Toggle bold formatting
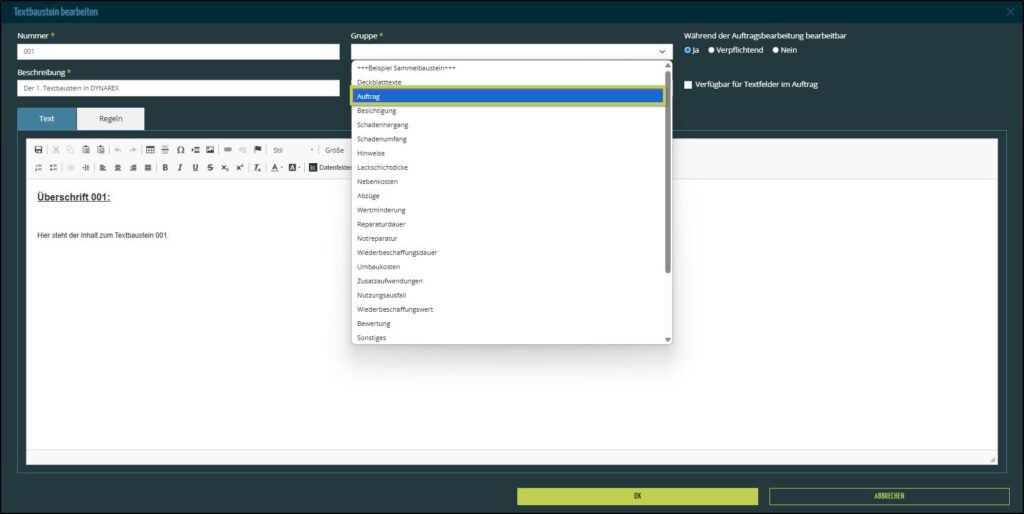The width and height of the screenshot is (1024, 514). coord(165,167)
